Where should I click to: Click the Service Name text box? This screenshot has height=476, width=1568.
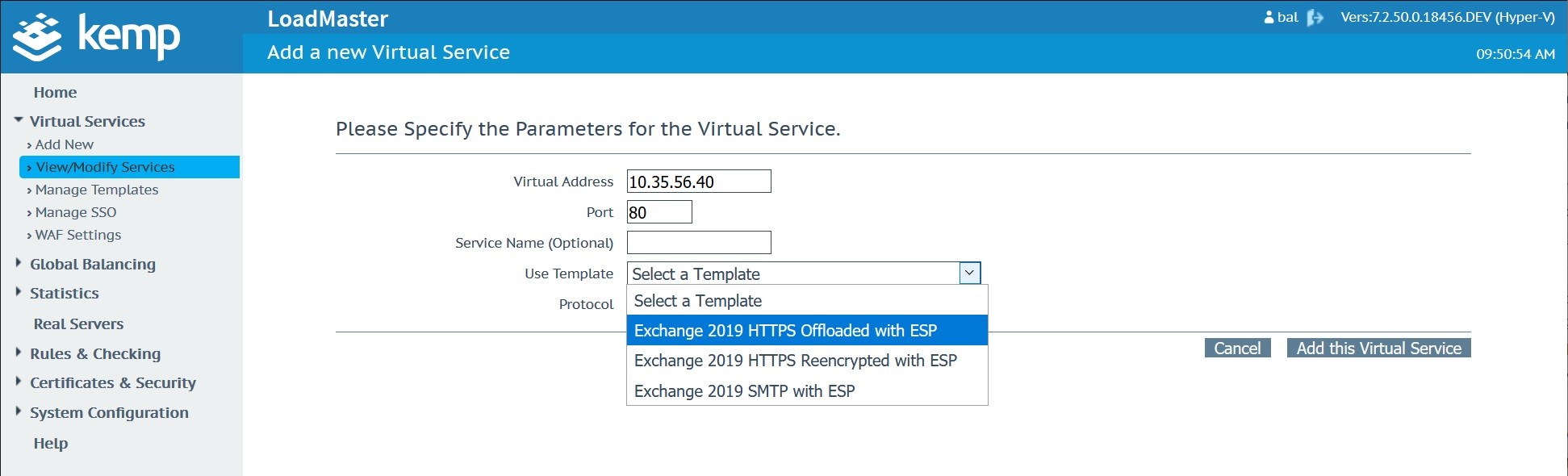coord(699,243)
